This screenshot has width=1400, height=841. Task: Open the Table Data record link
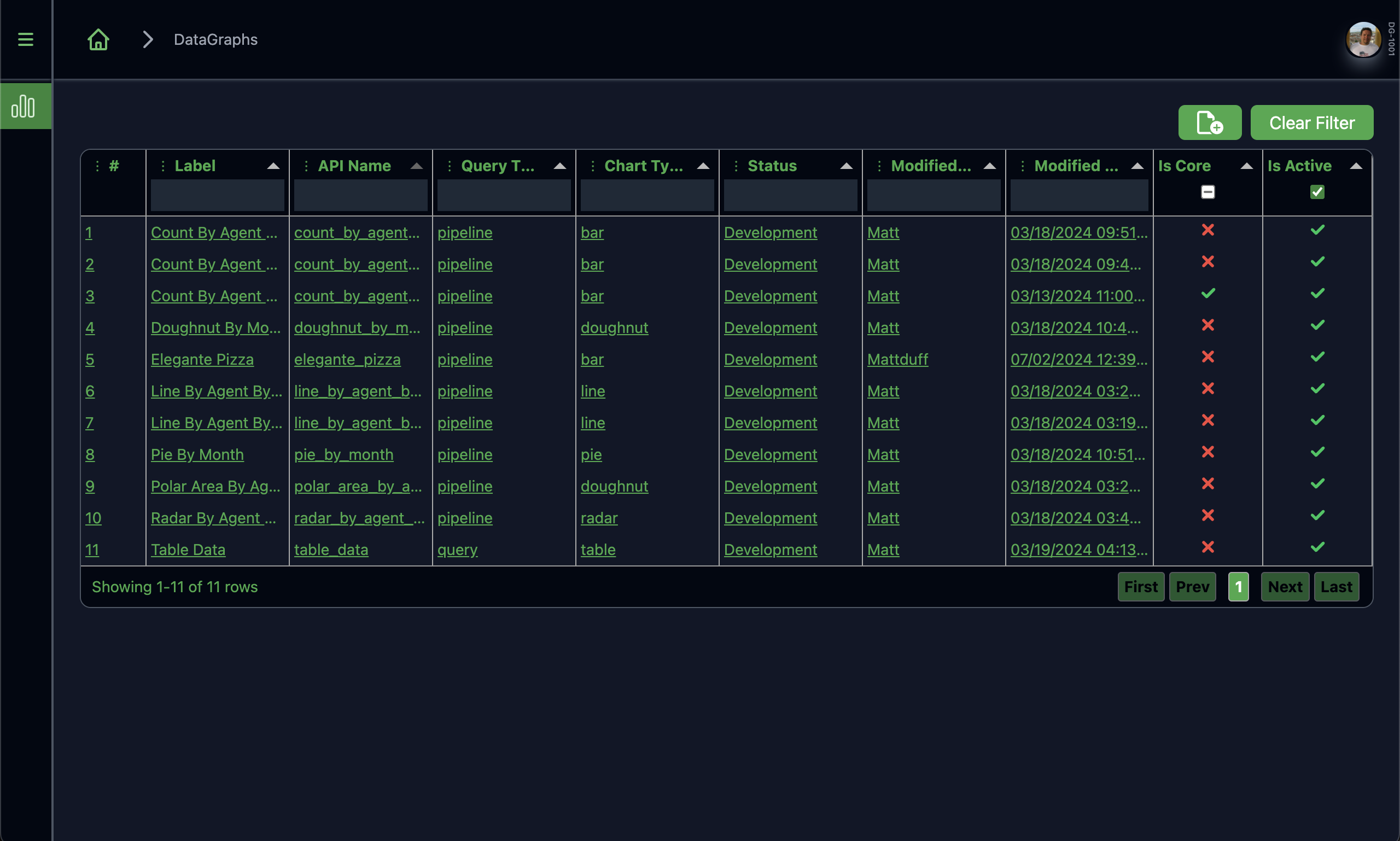(x=188, y=549)
